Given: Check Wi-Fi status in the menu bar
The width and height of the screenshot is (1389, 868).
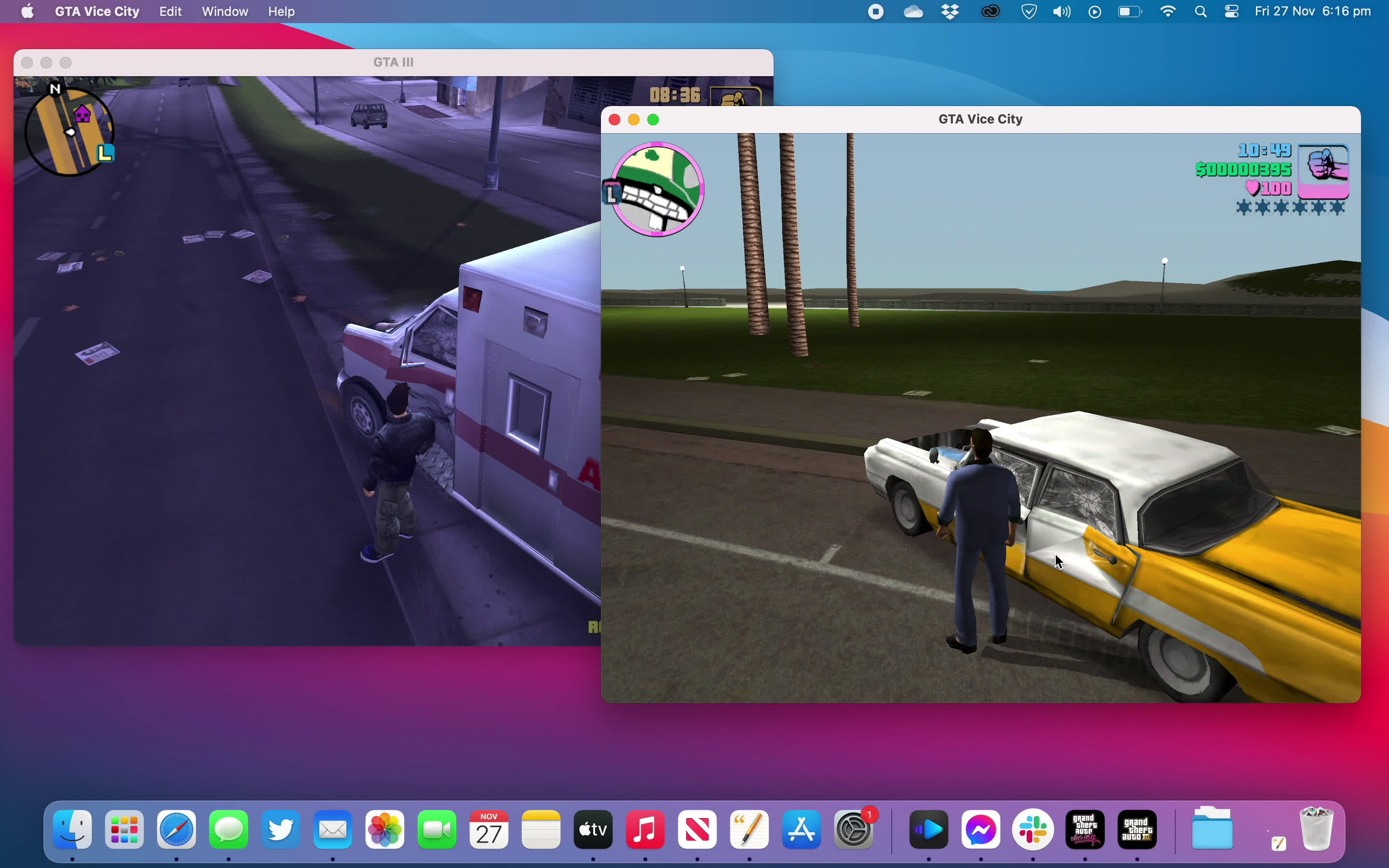Looking at the screenshot, I should pos(1168,11).
